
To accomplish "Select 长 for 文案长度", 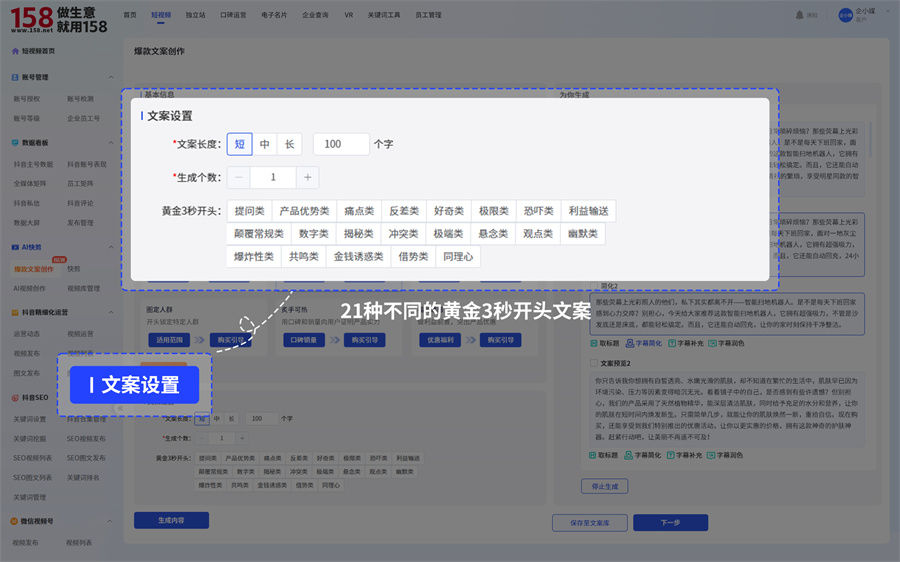I will pos(289,144).
